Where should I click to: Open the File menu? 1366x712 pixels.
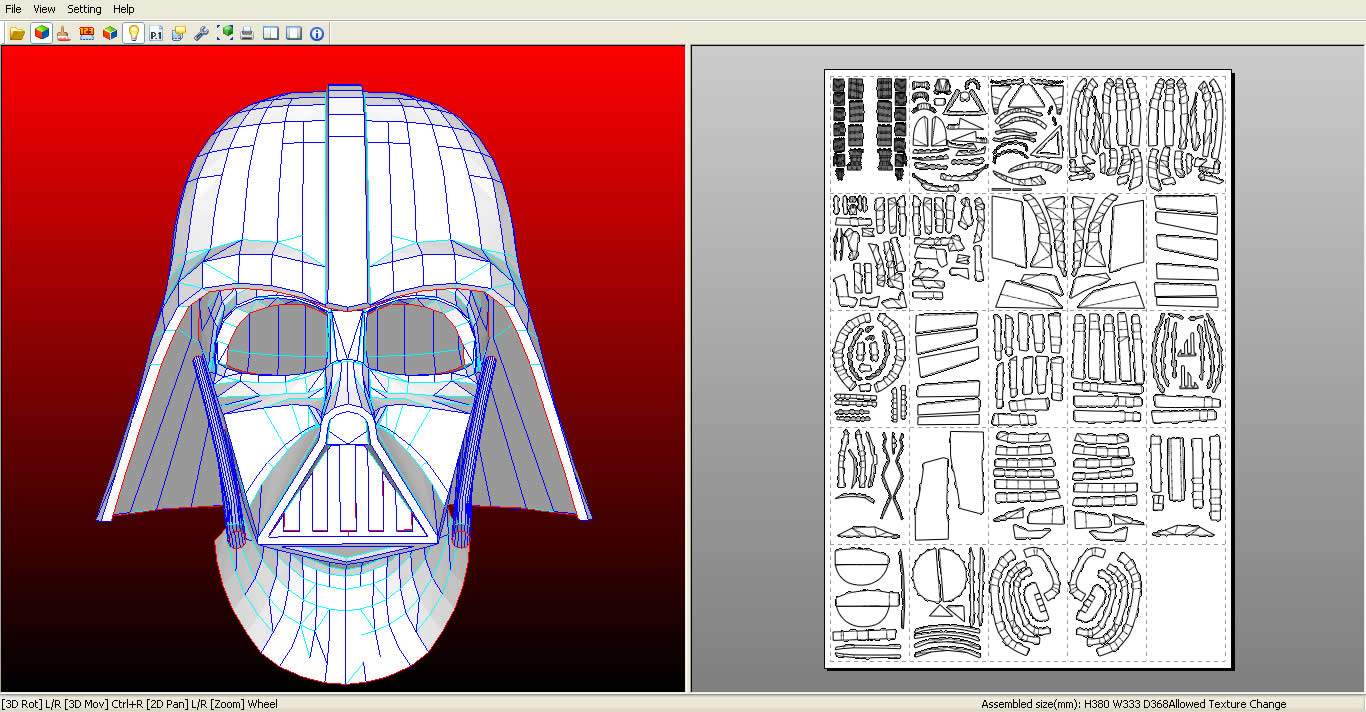click(x=13, y=9)
